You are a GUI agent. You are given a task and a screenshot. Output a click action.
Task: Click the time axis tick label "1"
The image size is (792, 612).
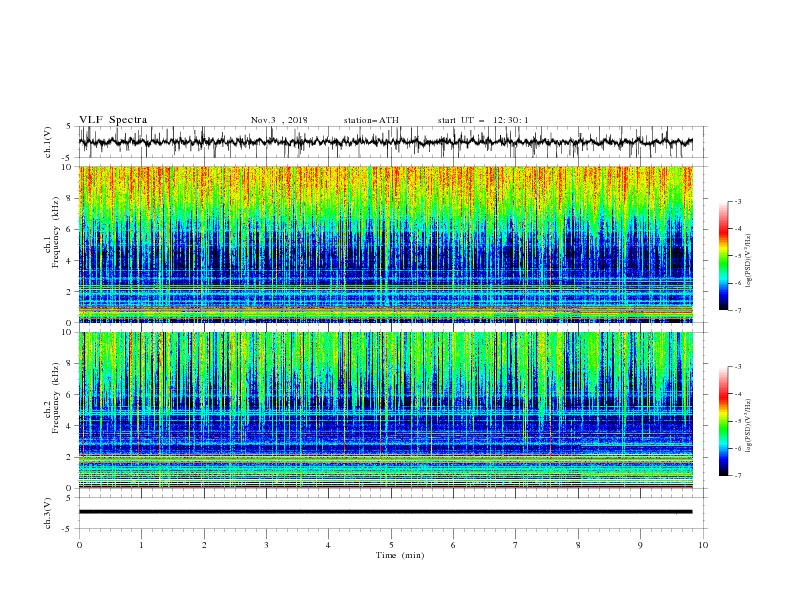pos(141,545)
